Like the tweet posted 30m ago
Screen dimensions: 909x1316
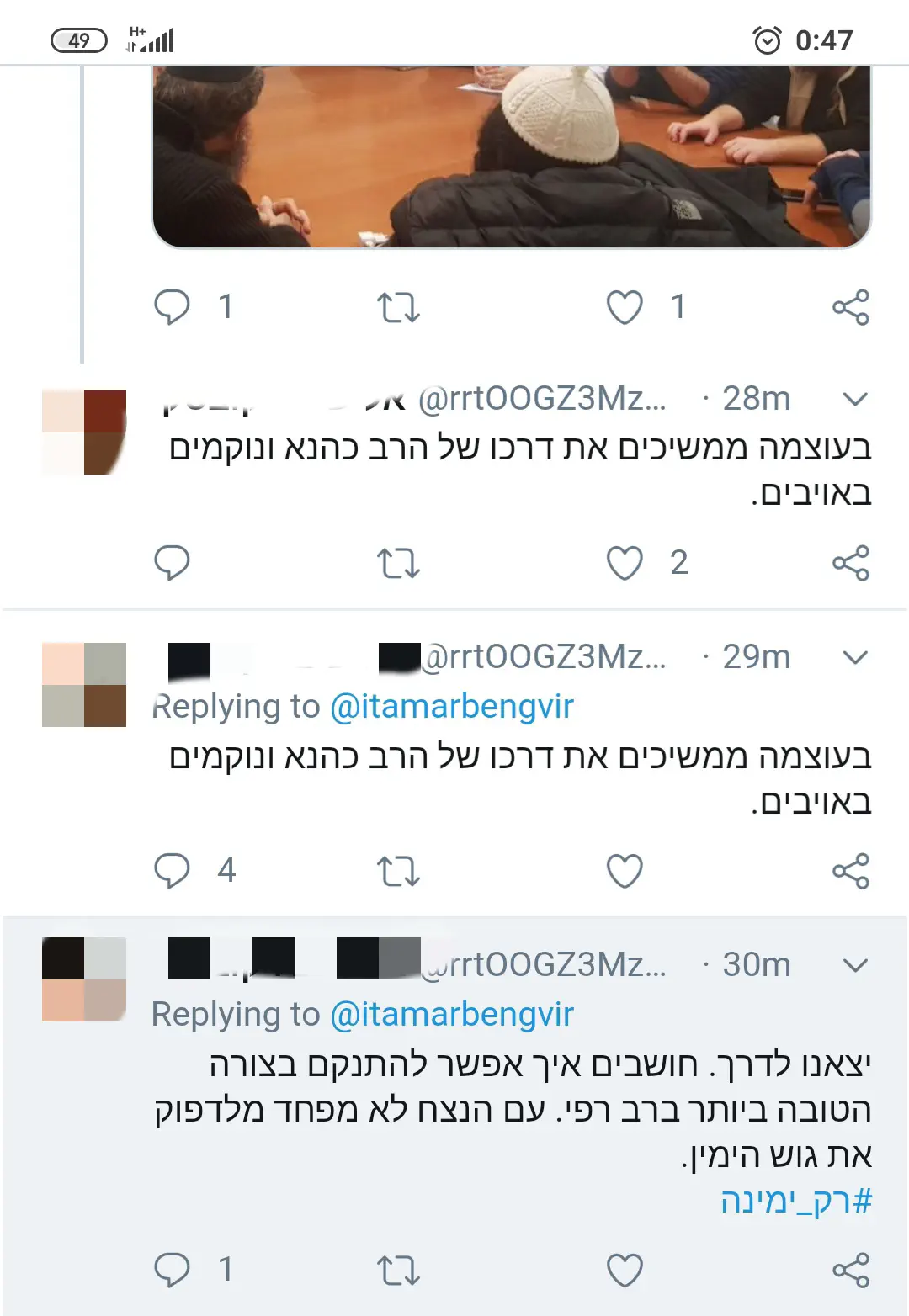625,1270
